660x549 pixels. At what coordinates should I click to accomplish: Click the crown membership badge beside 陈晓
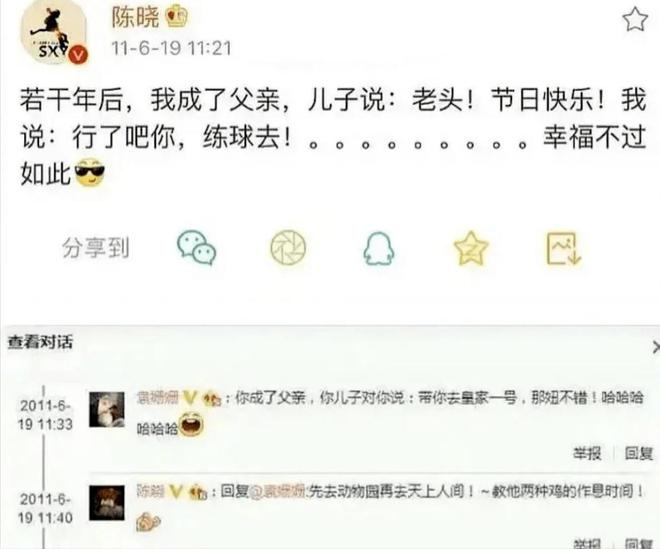[x=176, y=17]
